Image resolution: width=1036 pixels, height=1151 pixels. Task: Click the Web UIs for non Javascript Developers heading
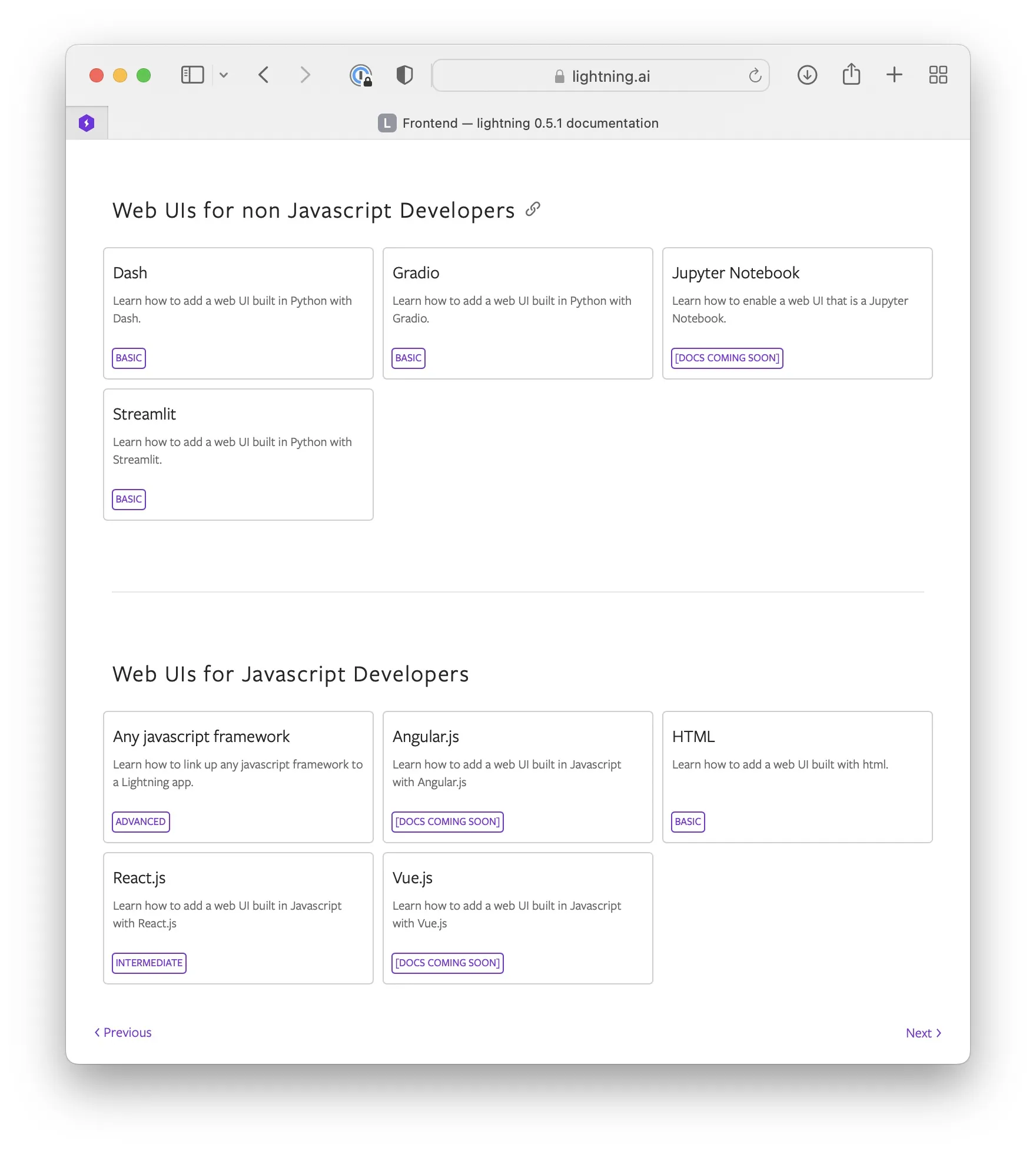(314, 211)
